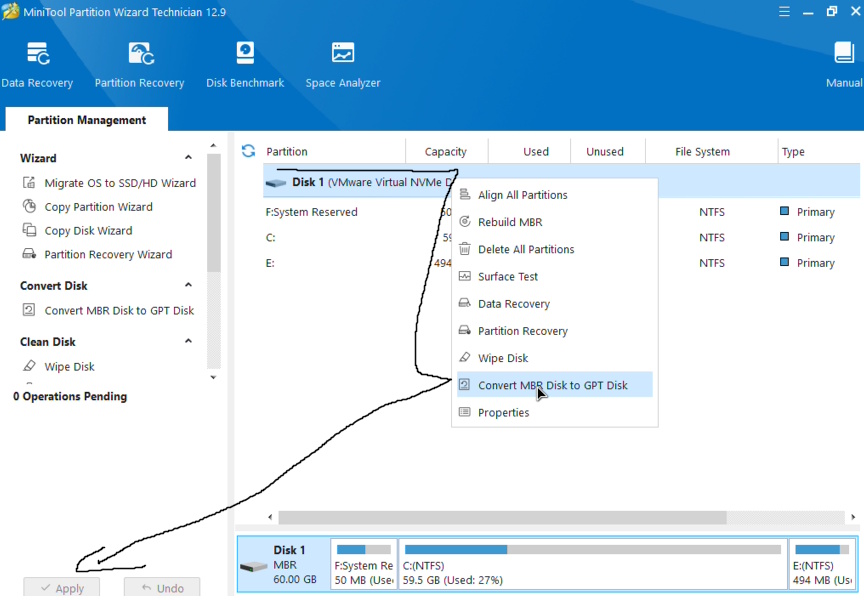Start the Disk Benchmark tool
The height and width of the screenshot is (600, 864).
245,53
